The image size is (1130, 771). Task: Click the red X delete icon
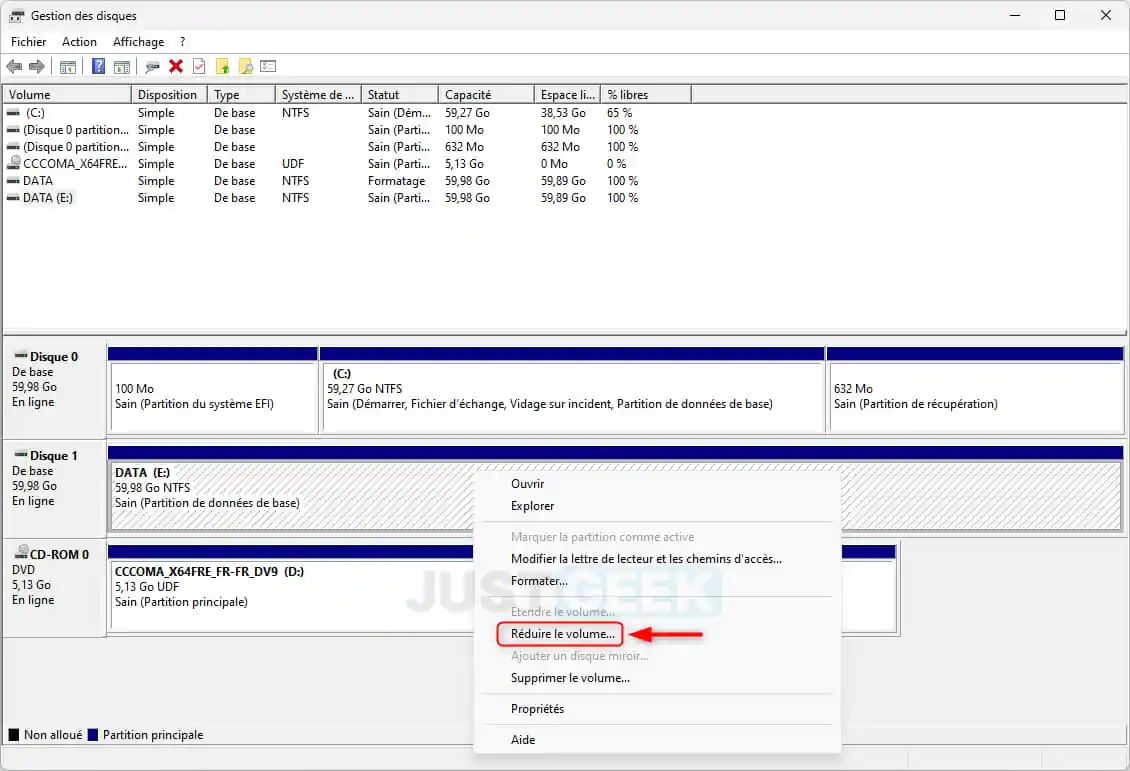pos(176,66)
